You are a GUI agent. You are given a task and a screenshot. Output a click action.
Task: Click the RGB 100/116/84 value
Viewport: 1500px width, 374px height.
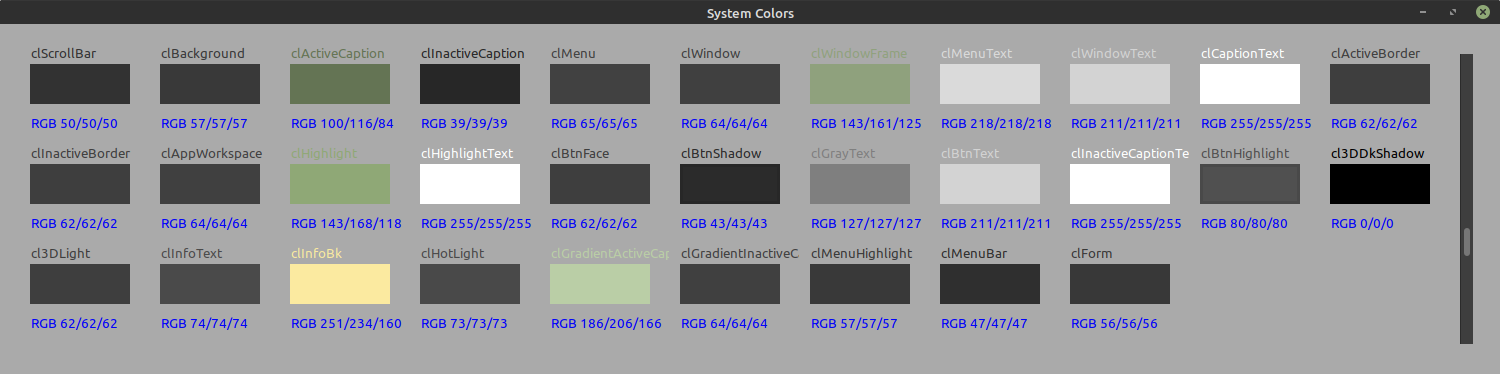click(x=342, y=124)
